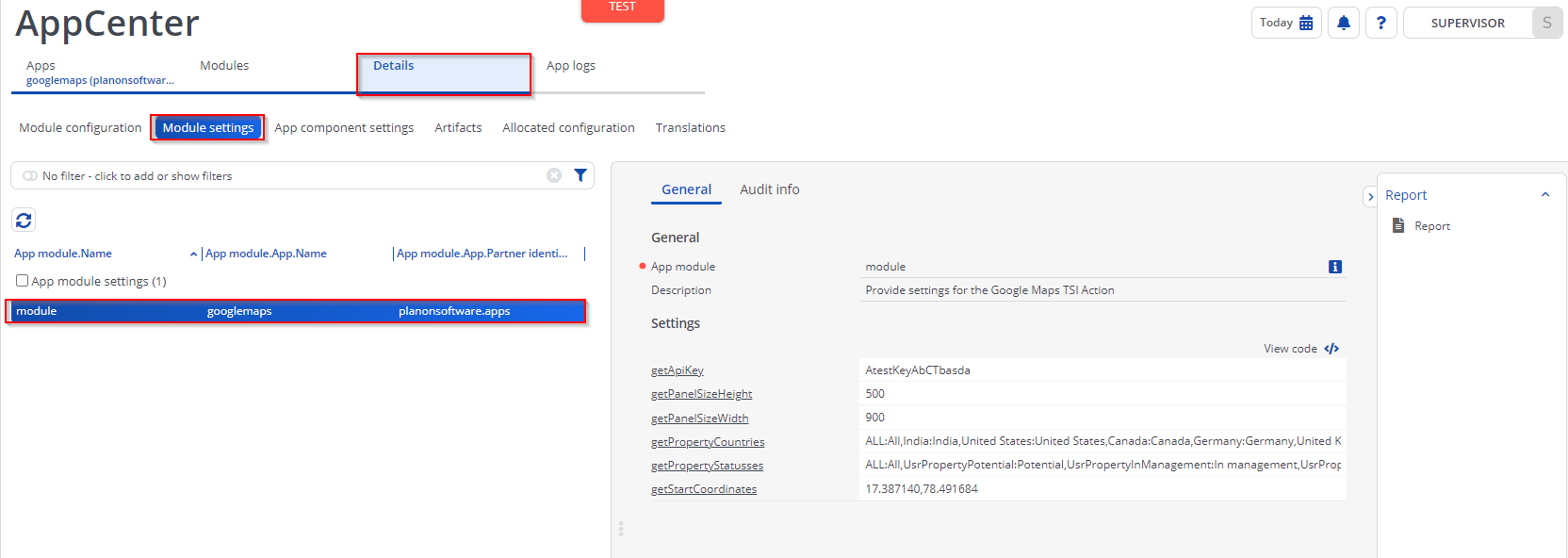Click the code brackets icon
The image size is (1568, 558).
click(1331, 349)
